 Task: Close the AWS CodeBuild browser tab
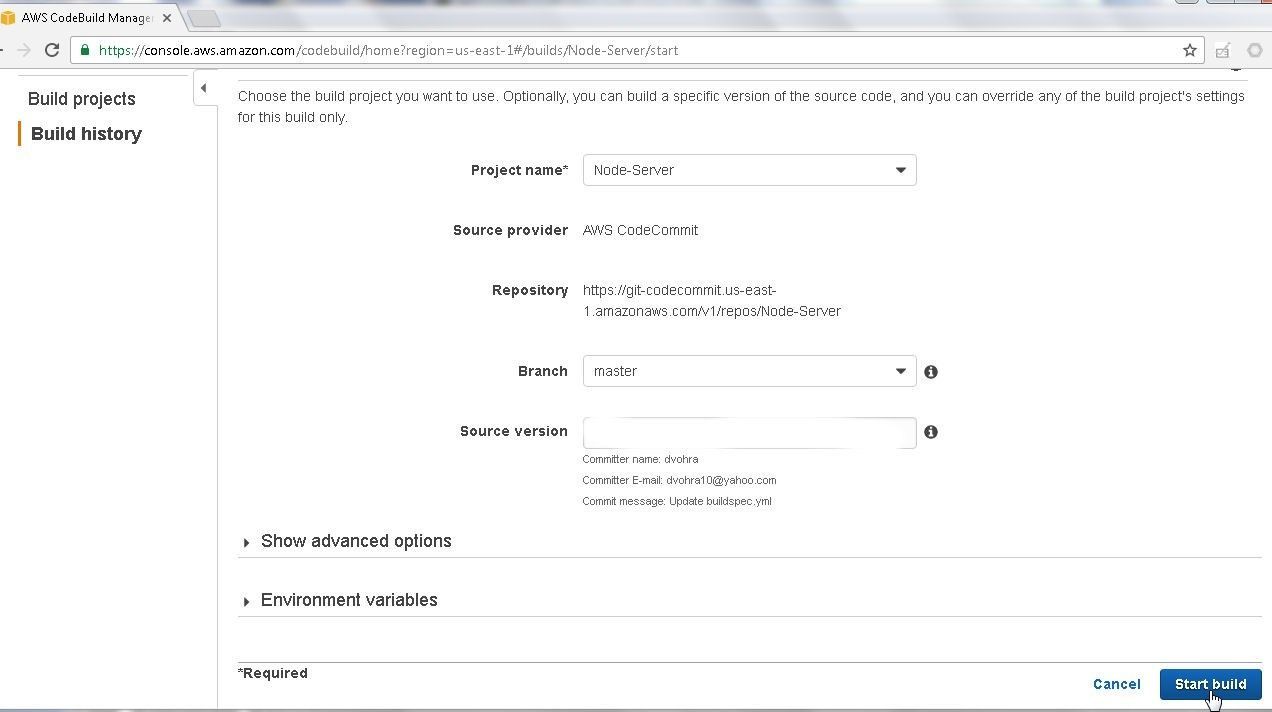(167, 18)
